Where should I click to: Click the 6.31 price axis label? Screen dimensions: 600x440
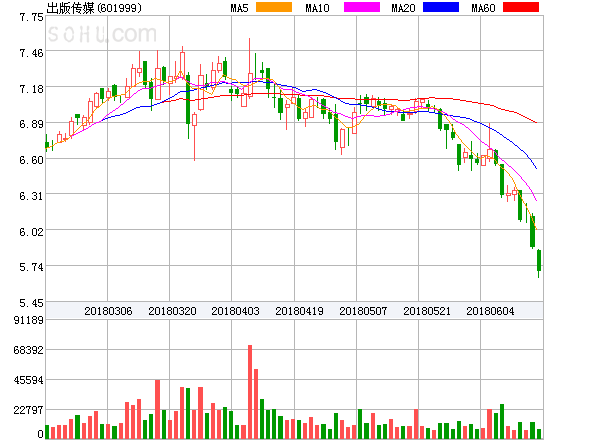pyautogui.click(x=31, y=196)
